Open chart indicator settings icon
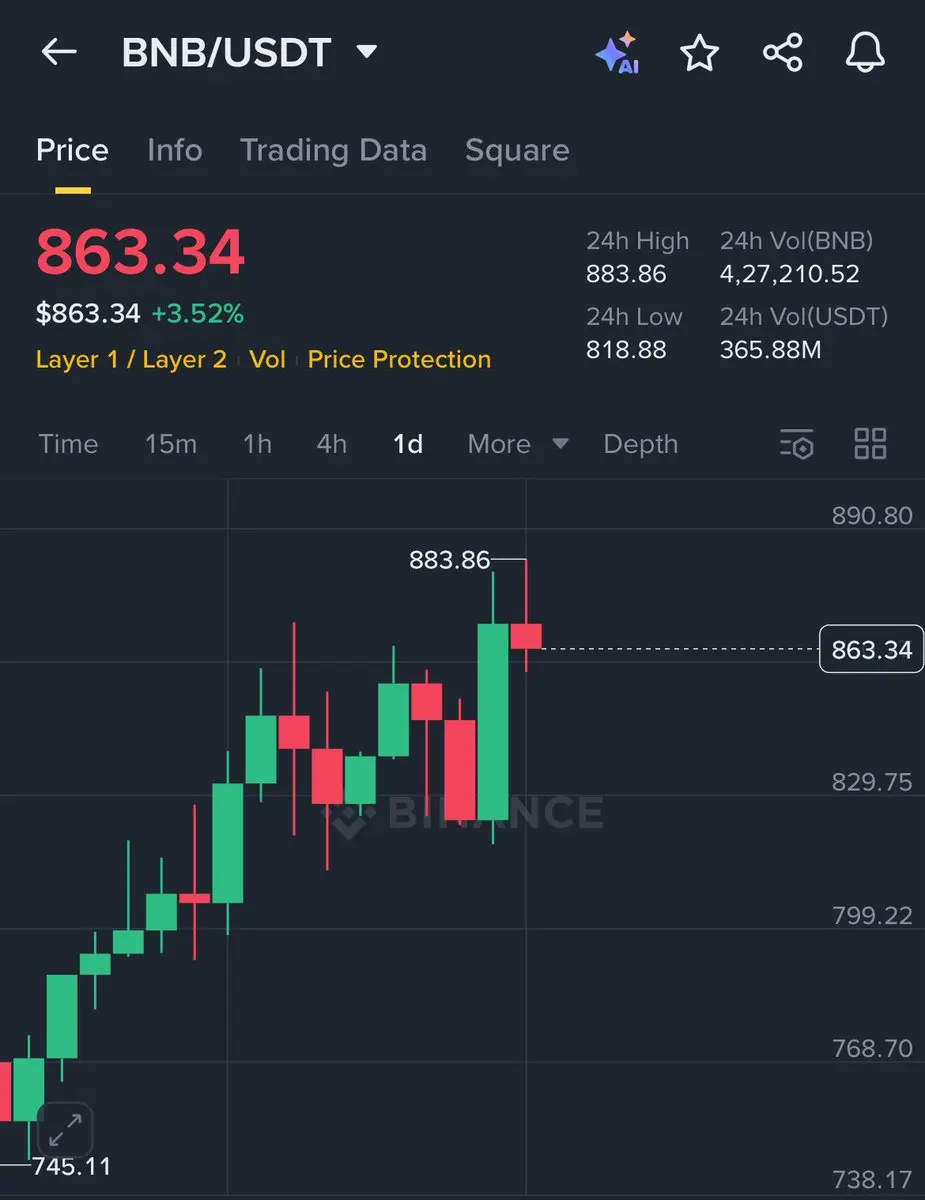Viewport: 925px width, 1200px height. (797, 444)
